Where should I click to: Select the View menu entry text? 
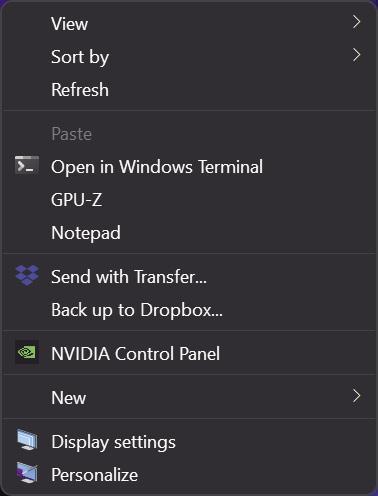(69, 24)
